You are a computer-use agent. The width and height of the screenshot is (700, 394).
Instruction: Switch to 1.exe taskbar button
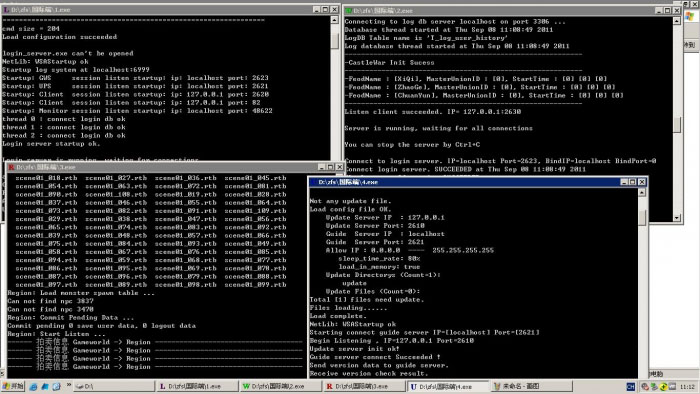197,386
